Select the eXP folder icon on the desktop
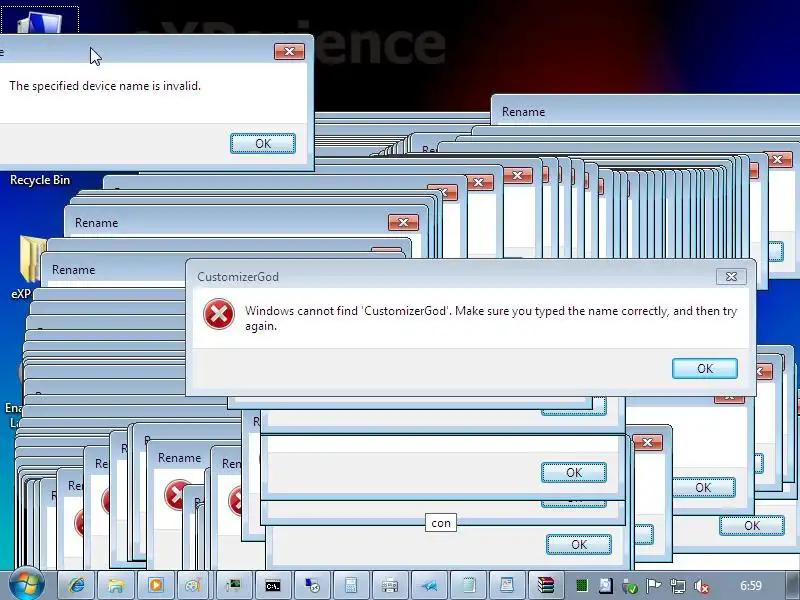Screen dimensions: 800x600 33,259
